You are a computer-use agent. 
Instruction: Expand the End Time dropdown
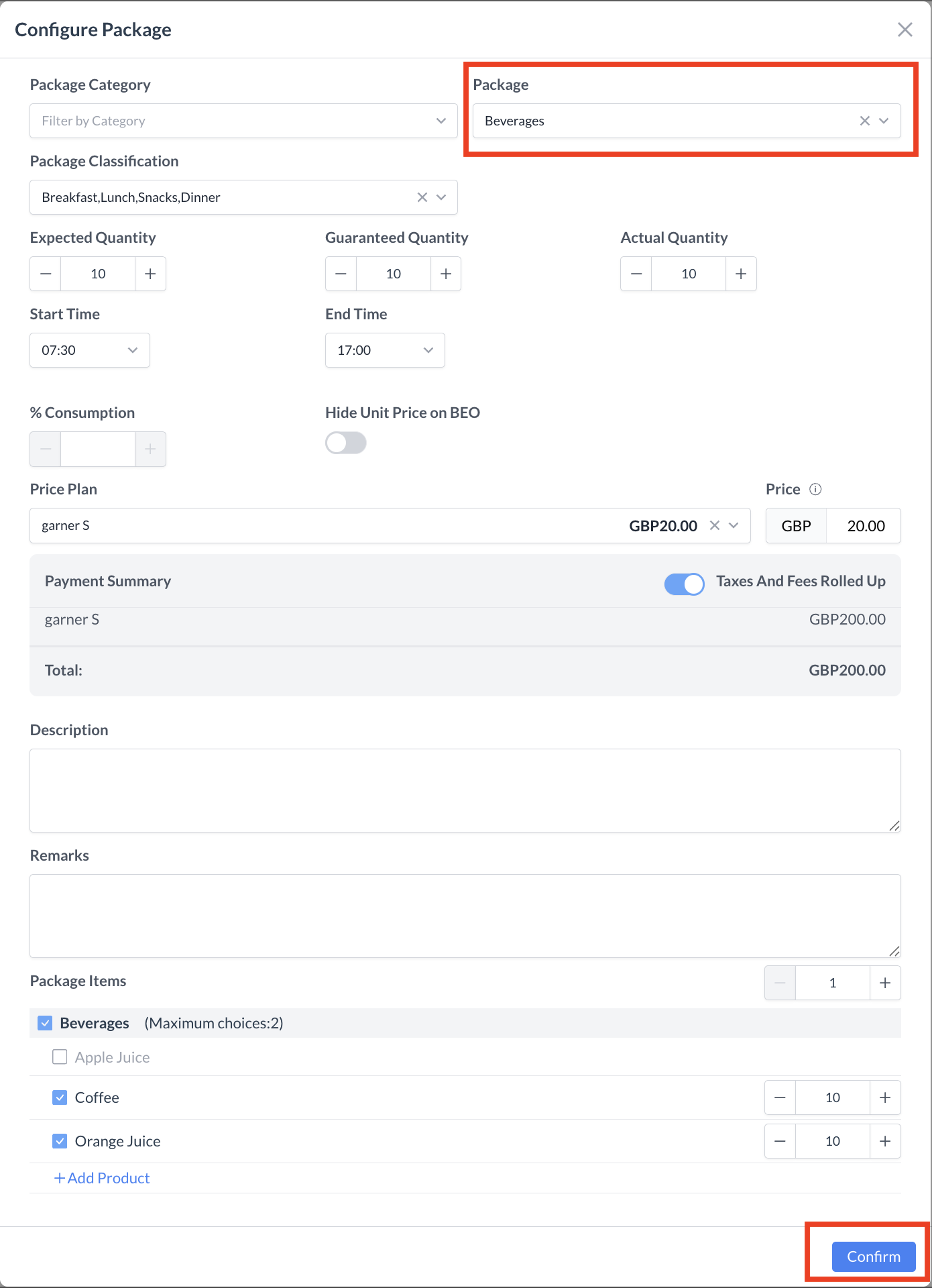(x=385, y=350)
